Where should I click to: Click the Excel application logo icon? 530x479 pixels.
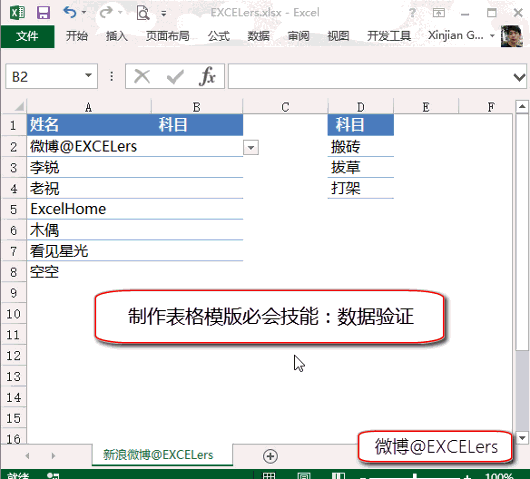coord(18,13)
